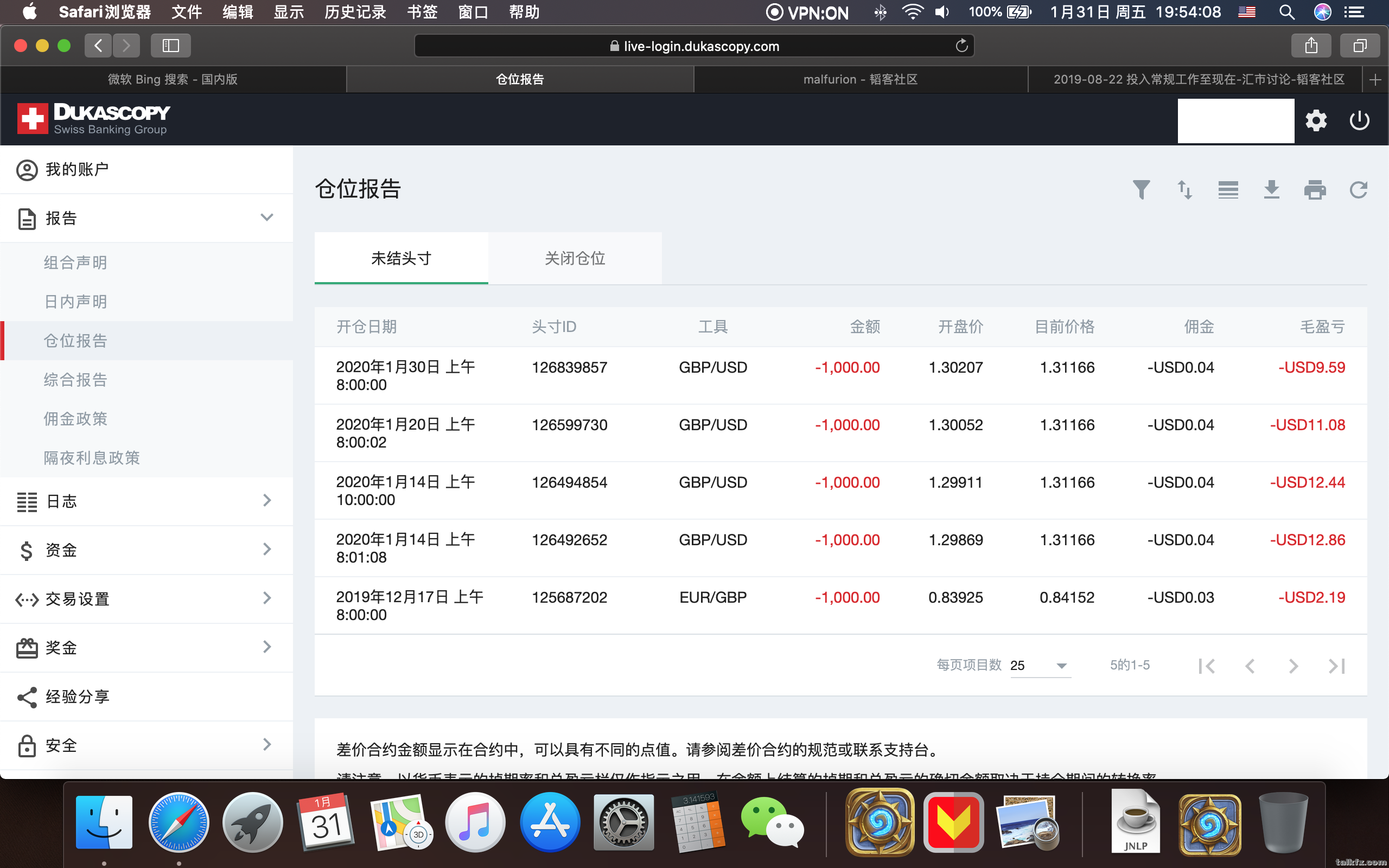Screen dimensions: 1389x868
Task: Switch to the 关闭仓位 tab
Action: click(x=575, y=258)
